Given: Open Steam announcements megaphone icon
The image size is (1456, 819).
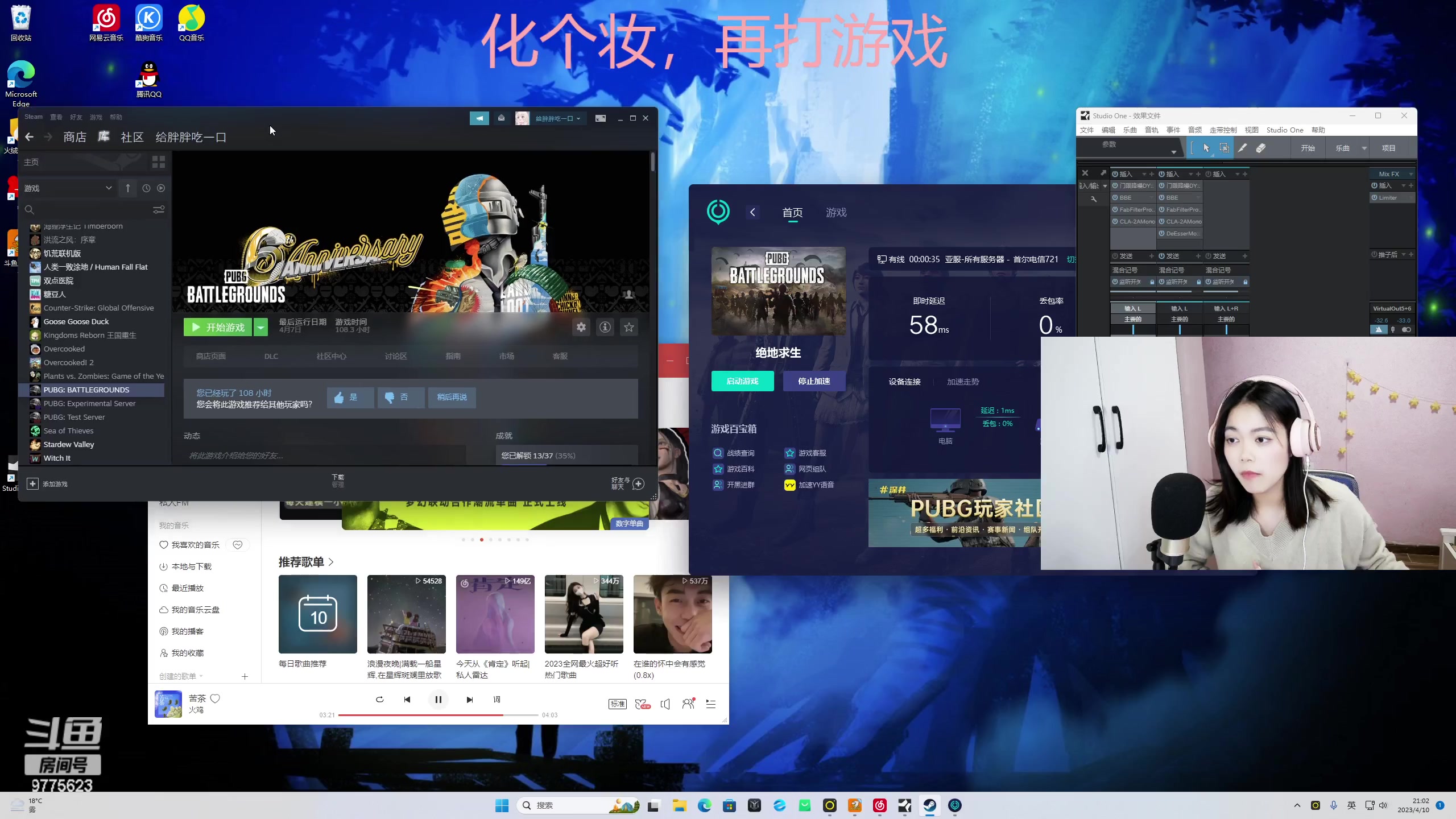Looking at the screenshot, I should (479, 118).
